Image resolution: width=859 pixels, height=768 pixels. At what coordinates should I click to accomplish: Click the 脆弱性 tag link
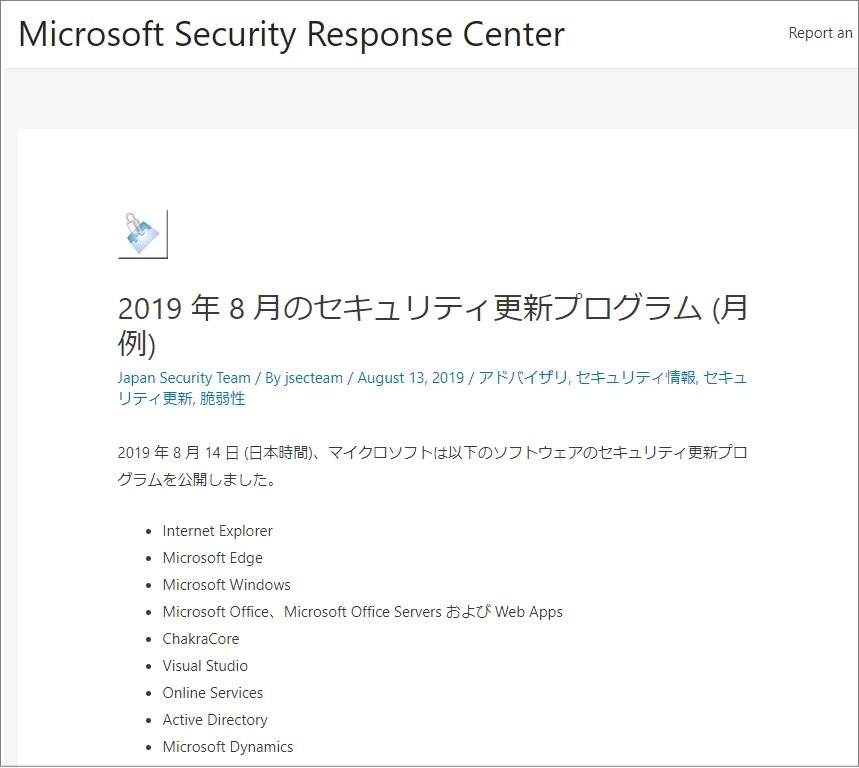[222, 399]
